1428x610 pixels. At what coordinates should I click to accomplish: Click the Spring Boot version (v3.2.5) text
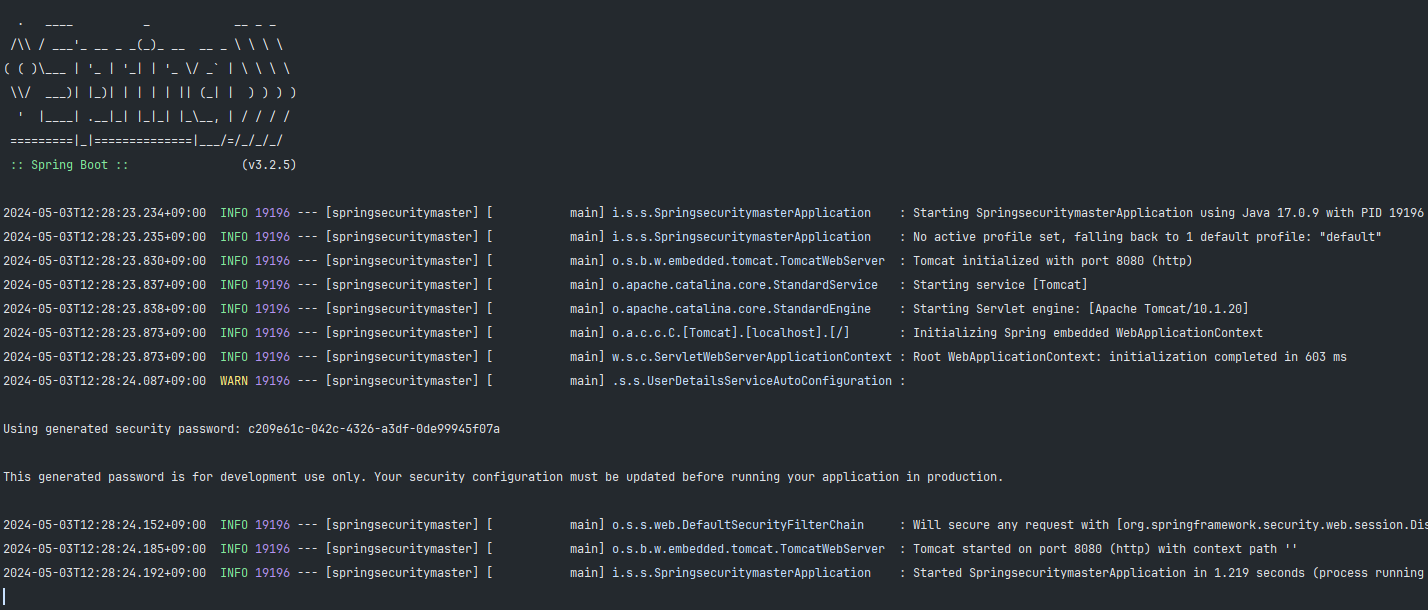coord(269,165)
